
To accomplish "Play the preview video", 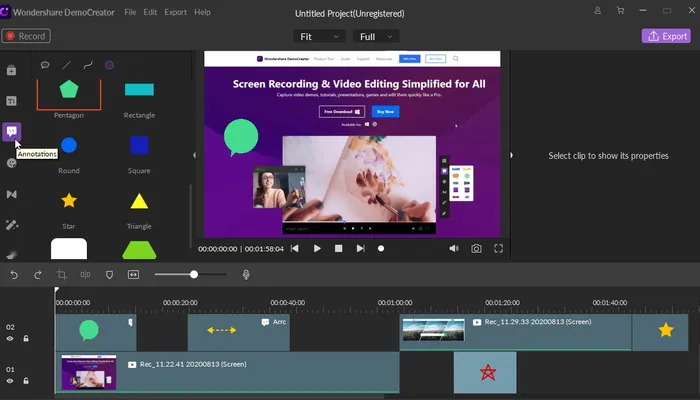I will click(317, 249).
